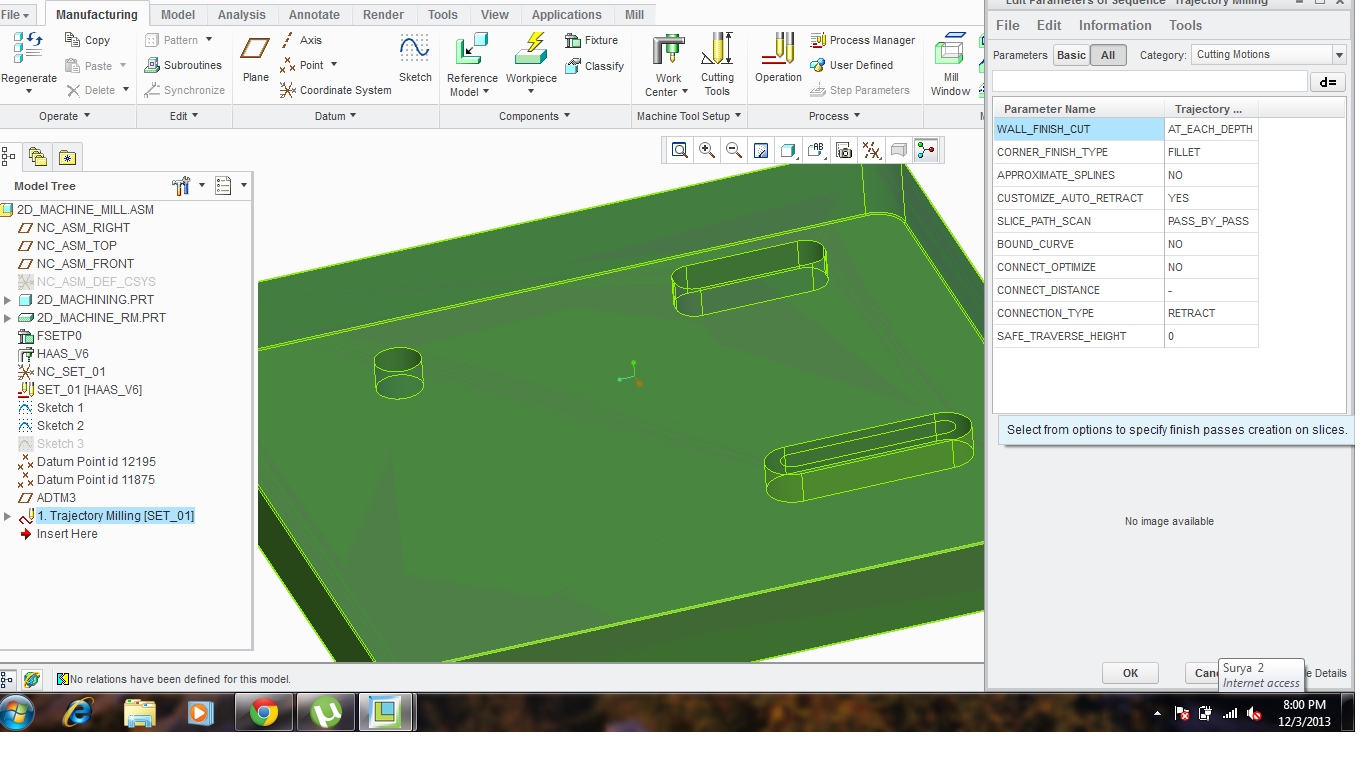1366x768 pixels.
Task: Create a datum Plane
Action: (x=256, y=58)
